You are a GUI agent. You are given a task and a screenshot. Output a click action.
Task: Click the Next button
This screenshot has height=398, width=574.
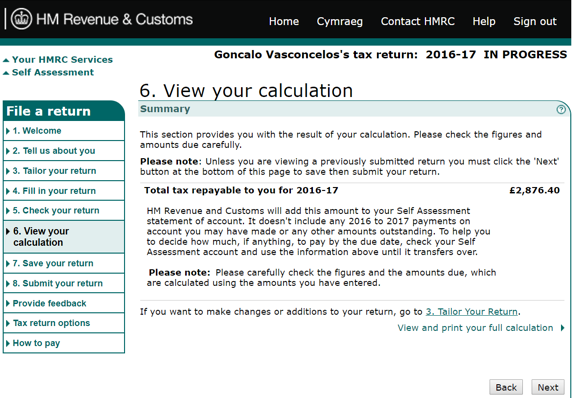[x=548, y=387]
